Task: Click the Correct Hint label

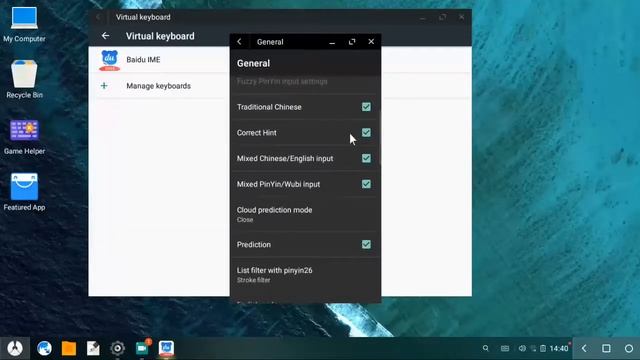Action: point(256,133)
